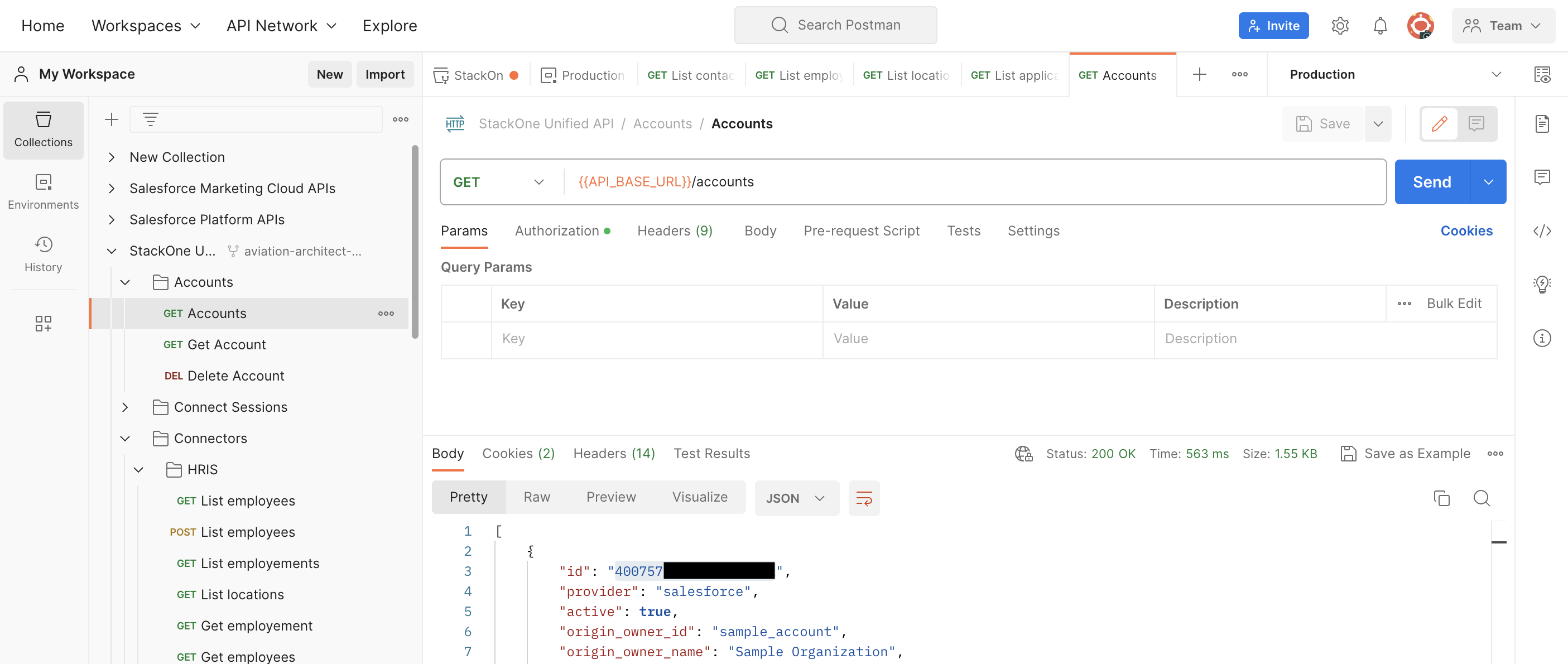Viewport: 1568px width, 664px height.
Task: Open the Documentation pane icon
Action: 1542,123
